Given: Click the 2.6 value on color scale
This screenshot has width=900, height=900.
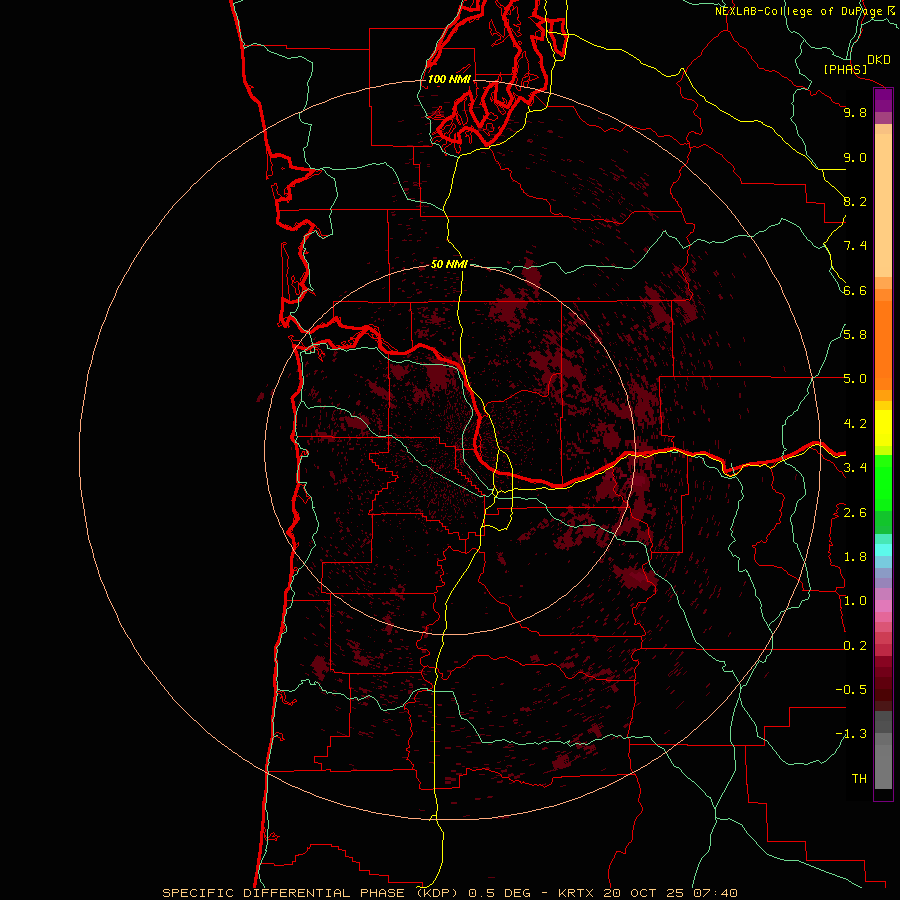Looking at the screenshot, I should pyautogui.click(x=855, y=512).
